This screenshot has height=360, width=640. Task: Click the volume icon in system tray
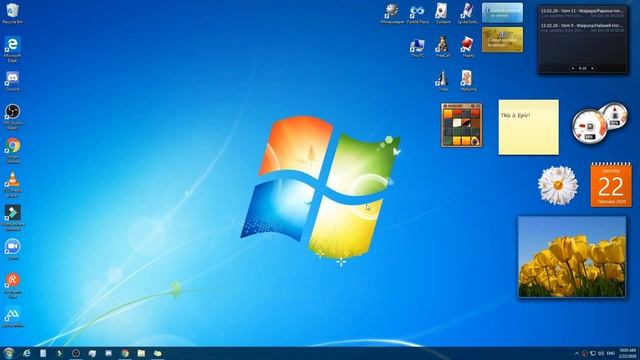point(601,353)
